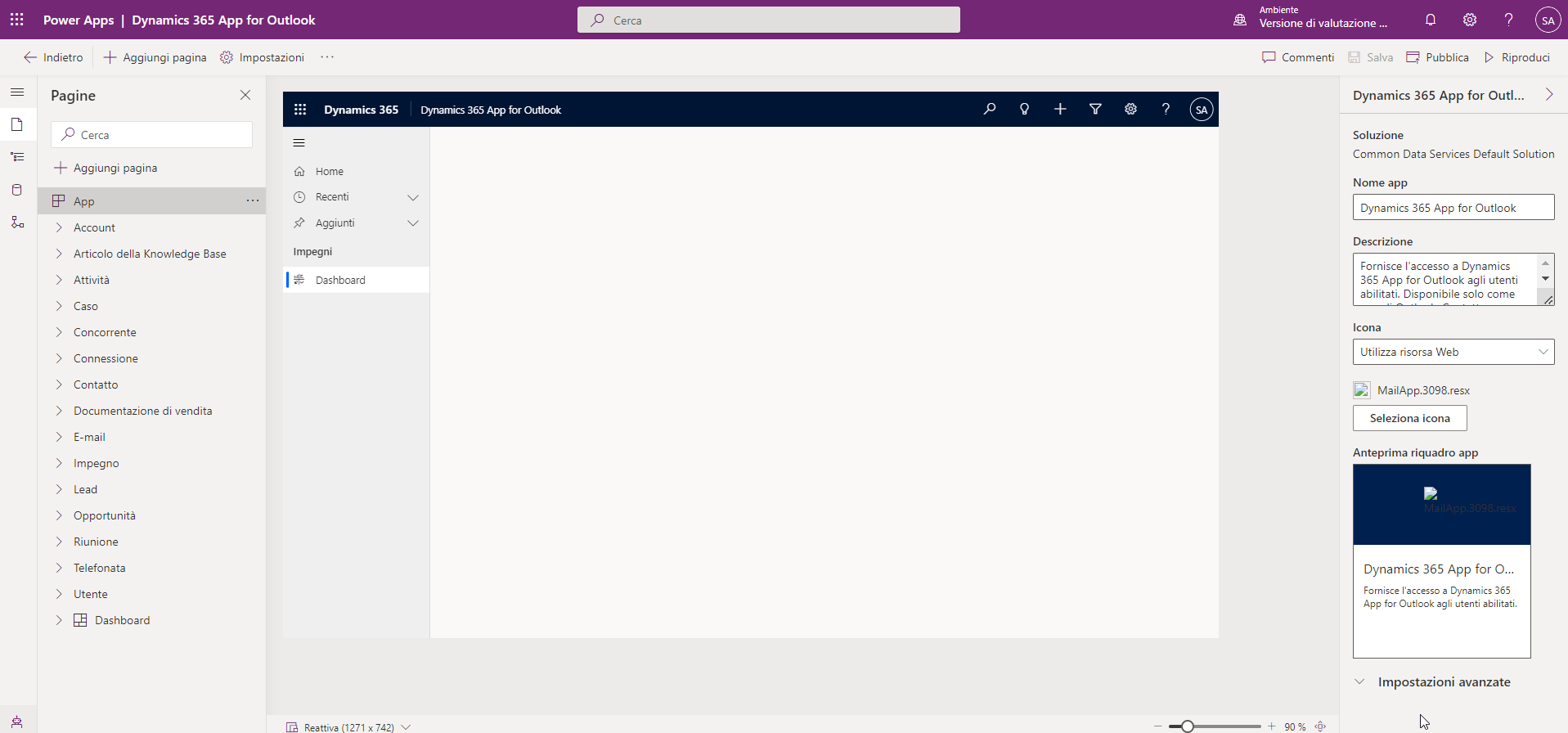Click the environment picker icon

[x=1240, y=20]
